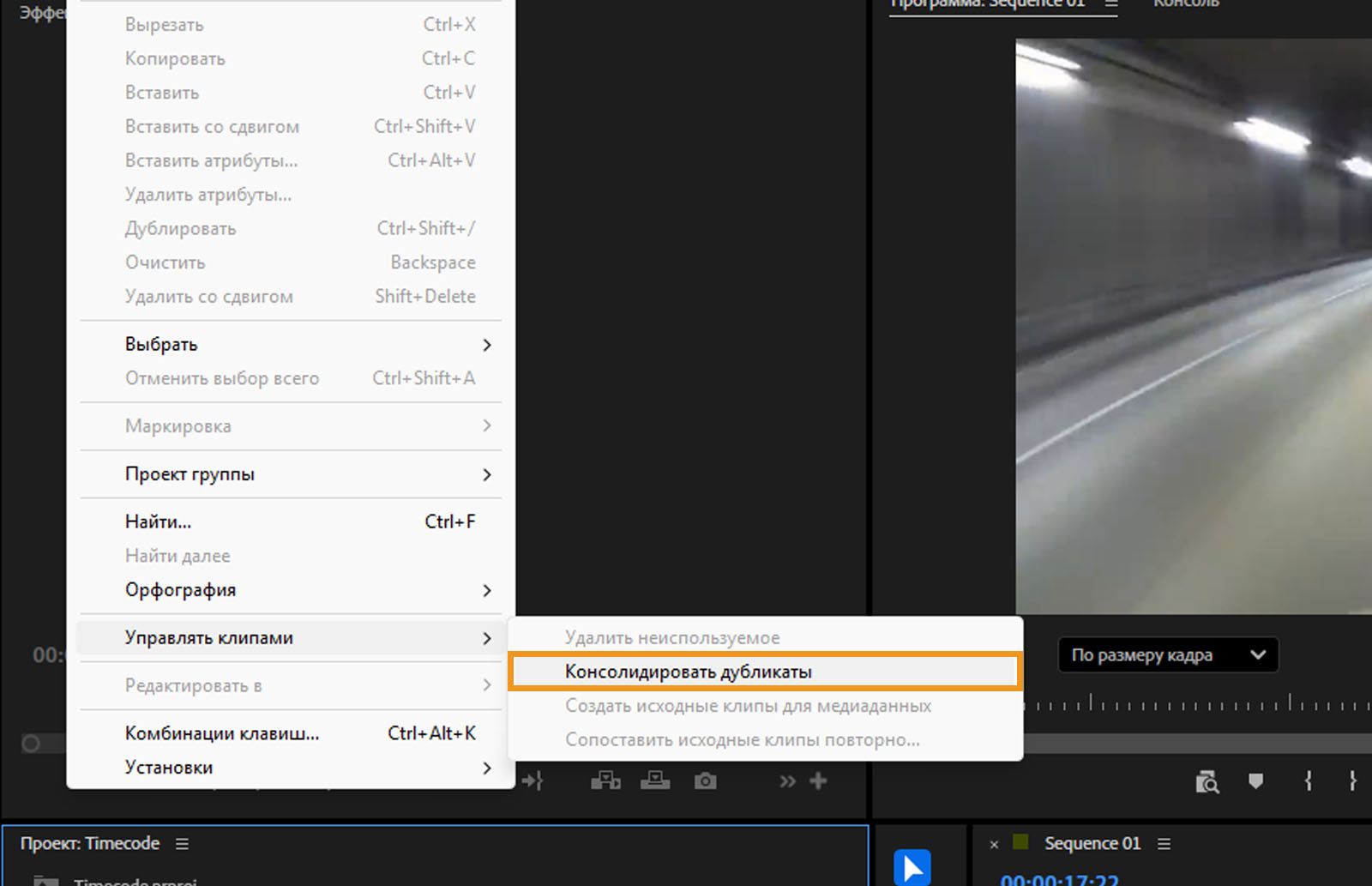Click the tunnel video preview frame
1372x886 pixels.
coord(1194,327)
